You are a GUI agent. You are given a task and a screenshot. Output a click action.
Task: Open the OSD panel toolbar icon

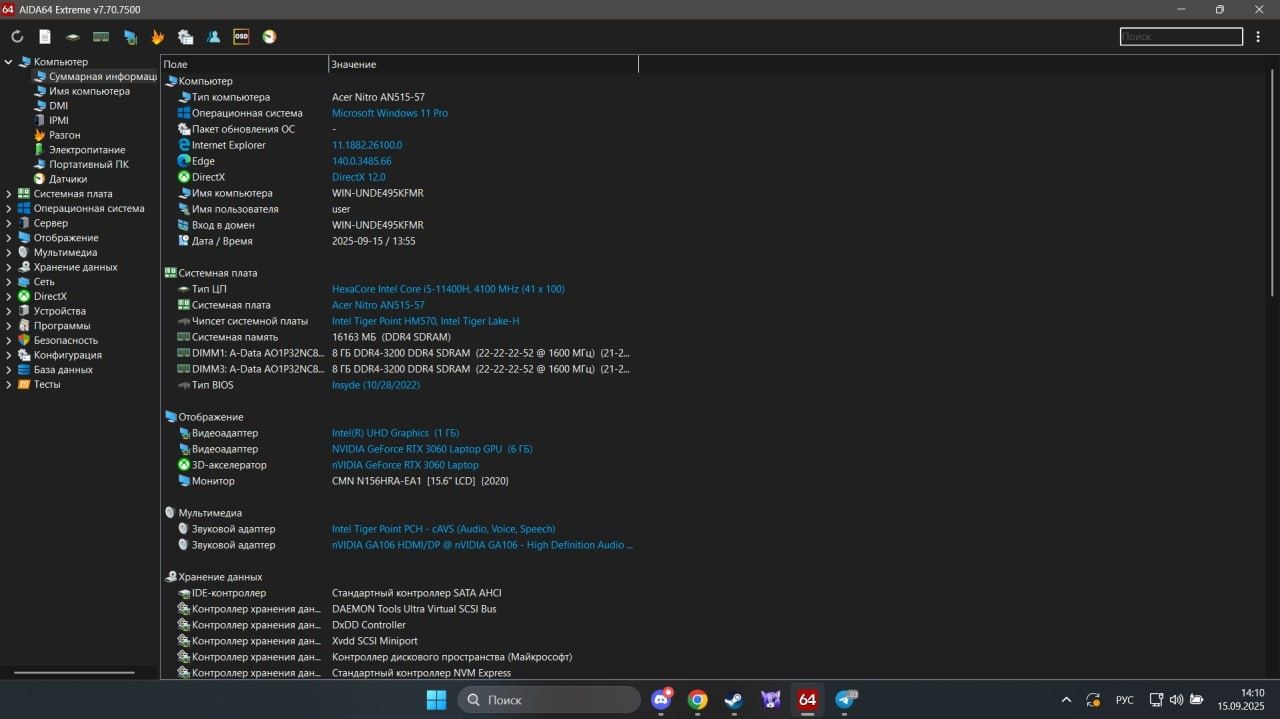coord(241,37)
